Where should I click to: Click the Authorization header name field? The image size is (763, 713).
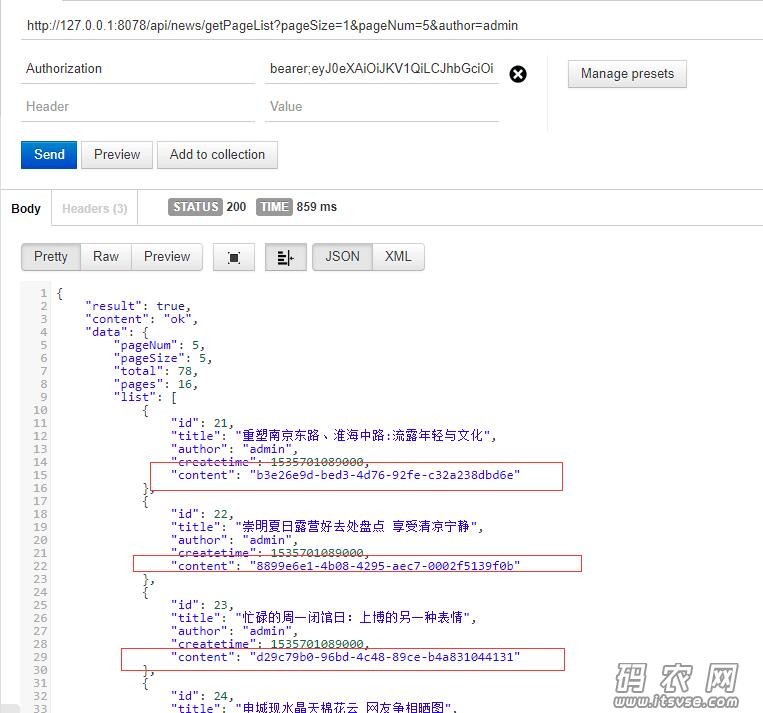[138, 69]
